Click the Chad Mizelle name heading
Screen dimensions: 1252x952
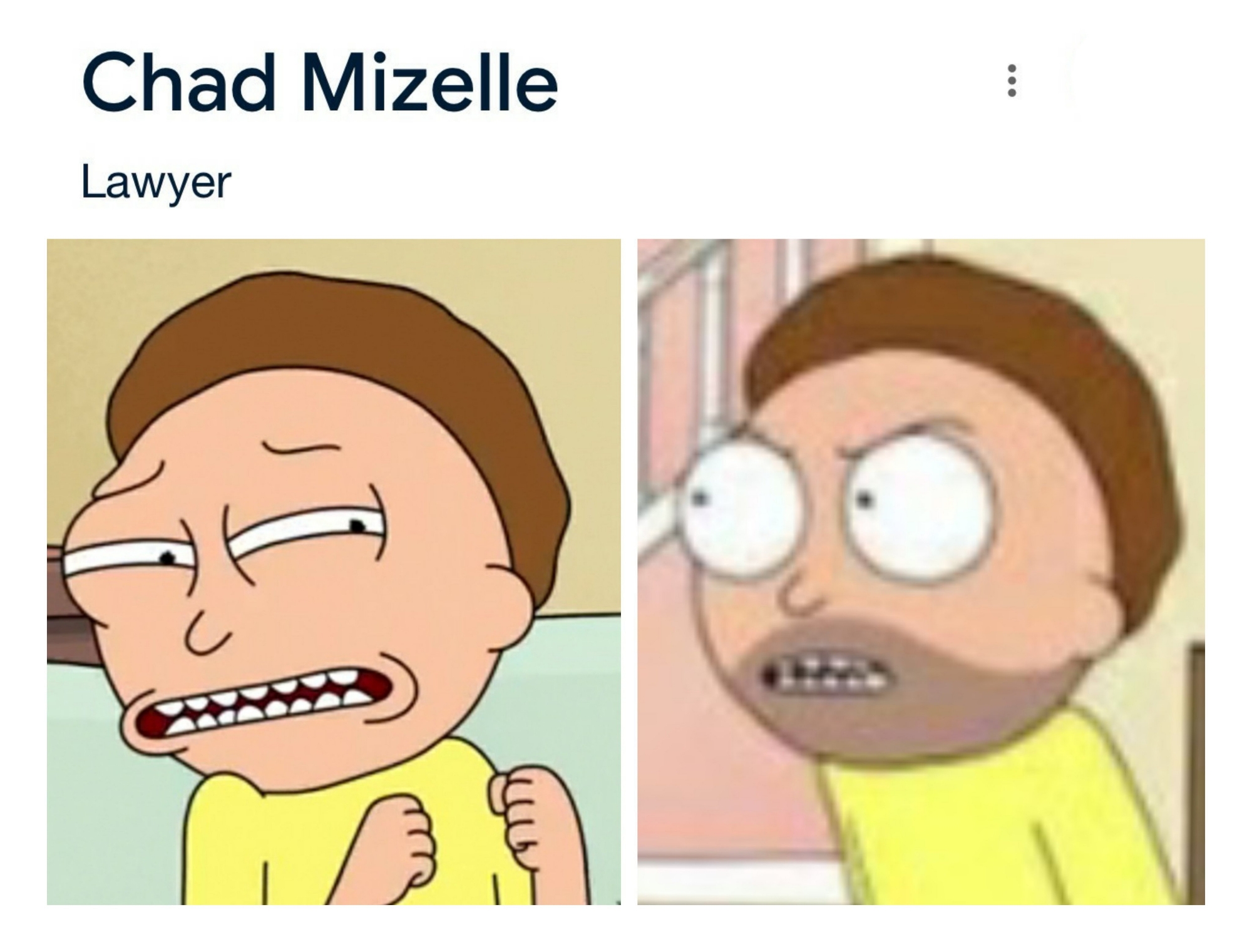pyautogui.click(x=319, y=83)
